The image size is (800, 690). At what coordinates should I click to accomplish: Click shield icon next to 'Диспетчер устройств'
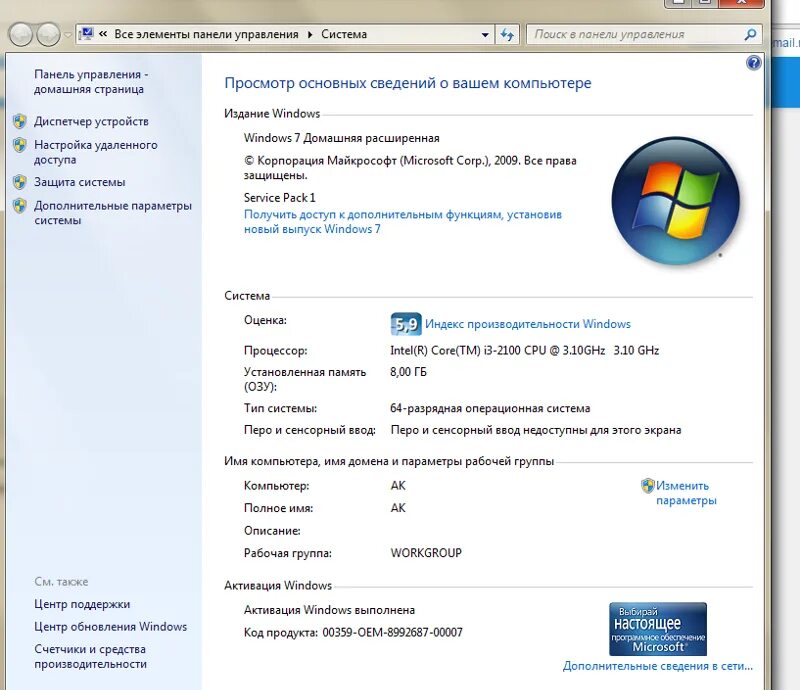point(19,121)
